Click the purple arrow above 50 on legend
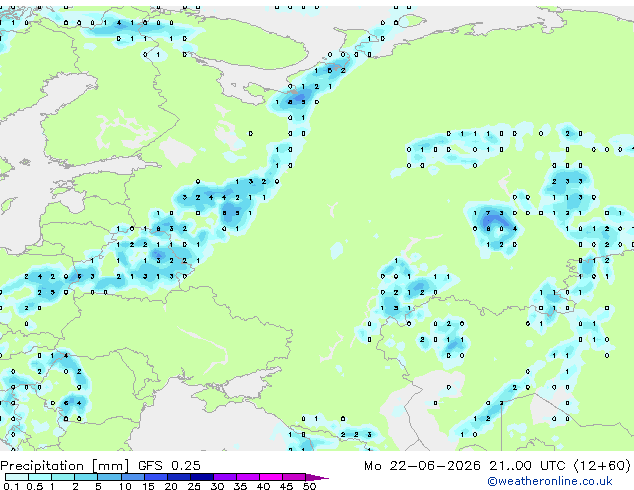Viewport: 634px width, 490px height. [x=317, y=477]
